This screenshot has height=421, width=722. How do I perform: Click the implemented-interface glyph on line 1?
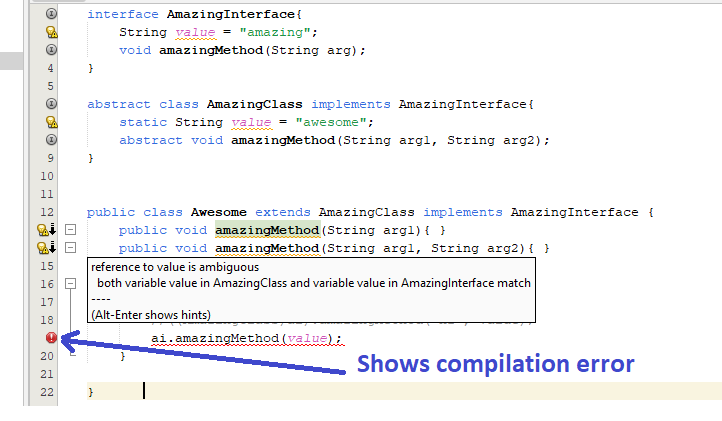click(51, 14)
